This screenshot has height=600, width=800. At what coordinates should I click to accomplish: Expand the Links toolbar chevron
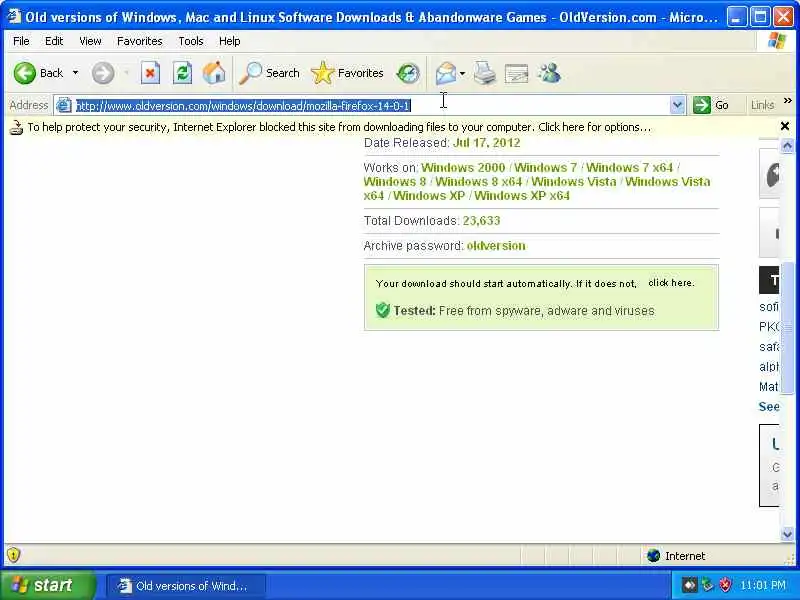pos(787,101)
